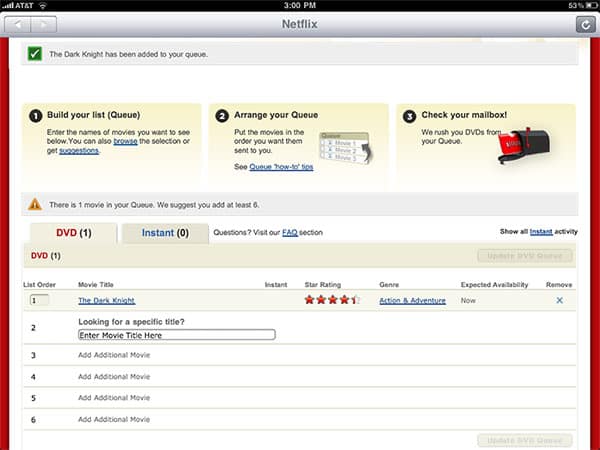Click the Expected Availability column header
600x450 pixels.
click(x=494, y=284)
